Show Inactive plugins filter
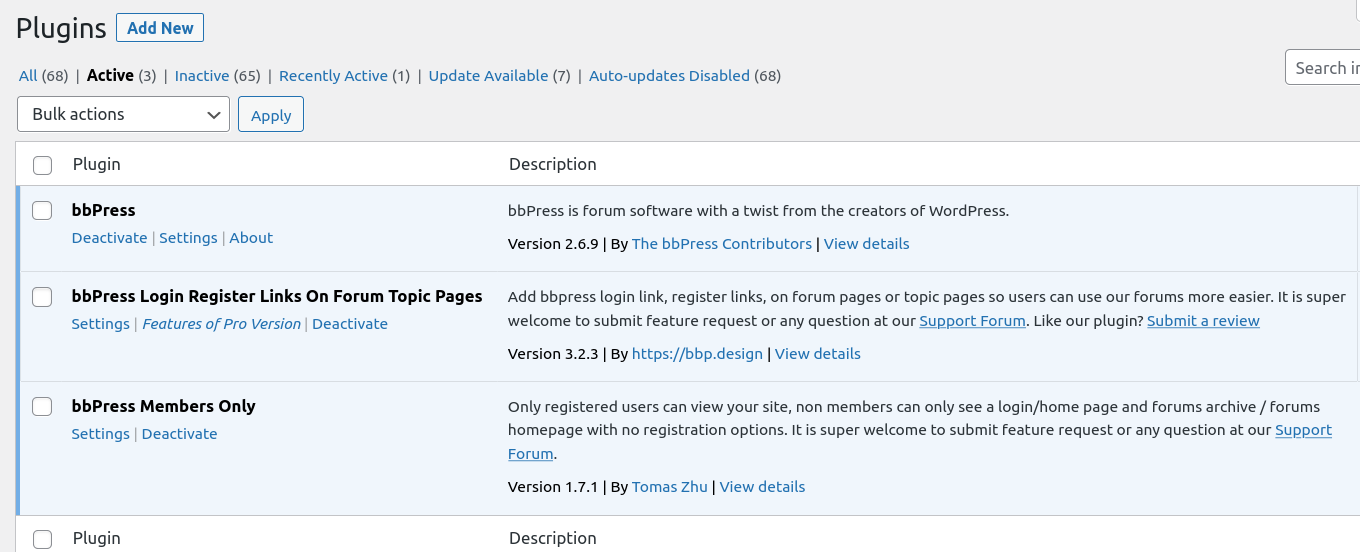Viewport: 1360px width, 552px height. 202,76
